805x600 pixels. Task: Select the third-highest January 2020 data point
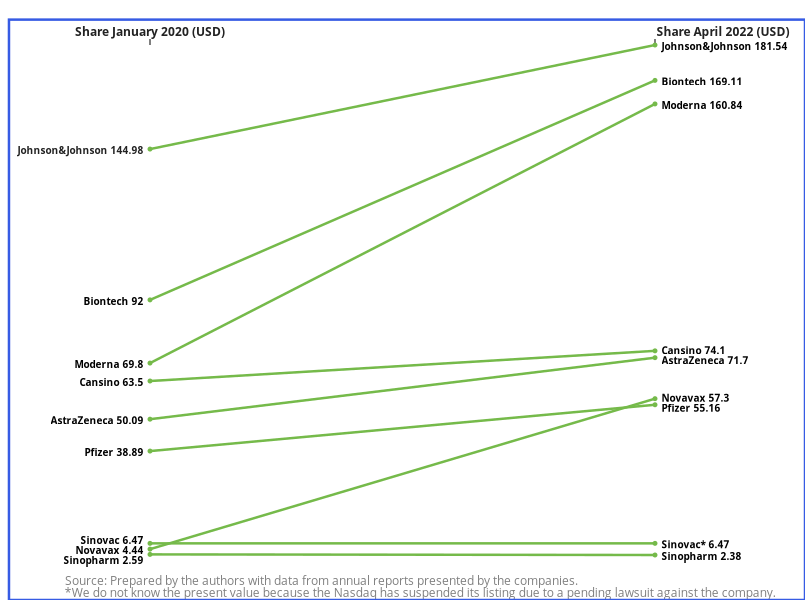[150, 363]
